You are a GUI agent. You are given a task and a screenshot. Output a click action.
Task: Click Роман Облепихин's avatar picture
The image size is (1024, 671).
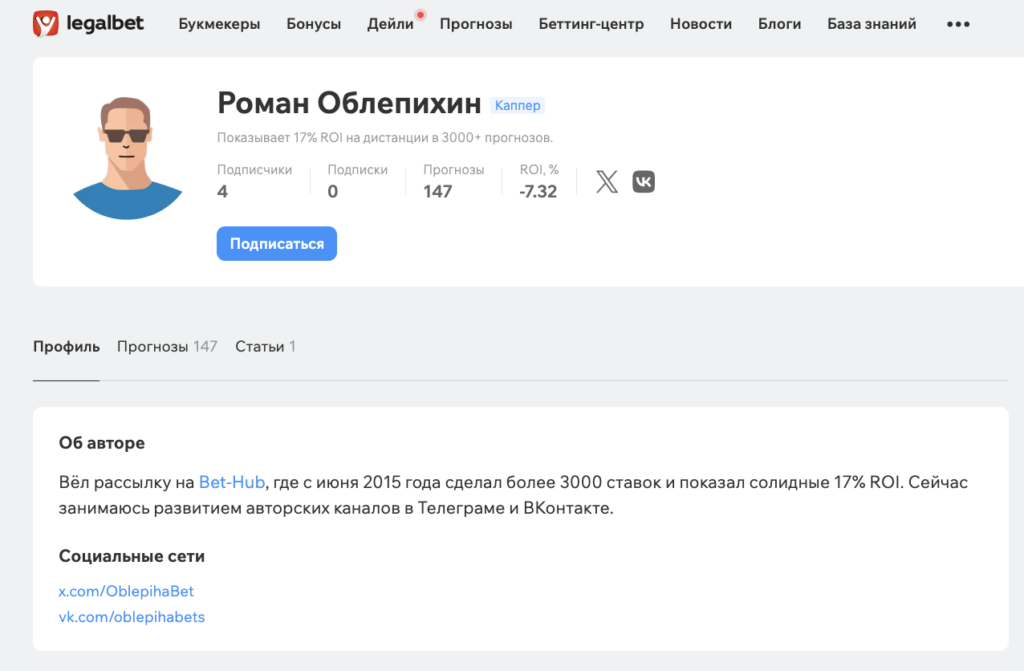(x=127, y=158)
